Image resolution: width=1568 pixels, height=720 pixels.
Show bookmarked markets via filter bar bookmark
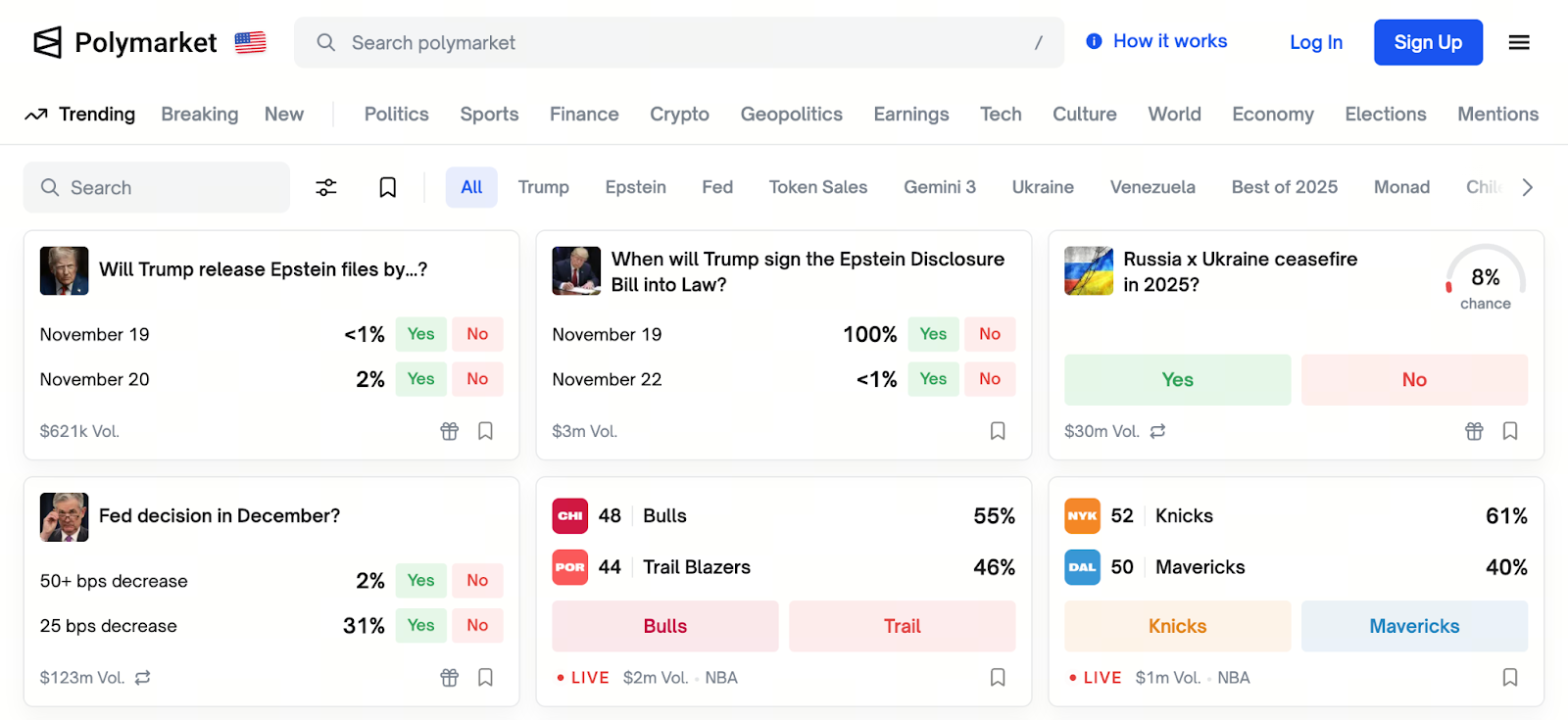pyautogui.click(x=388, y=187)
